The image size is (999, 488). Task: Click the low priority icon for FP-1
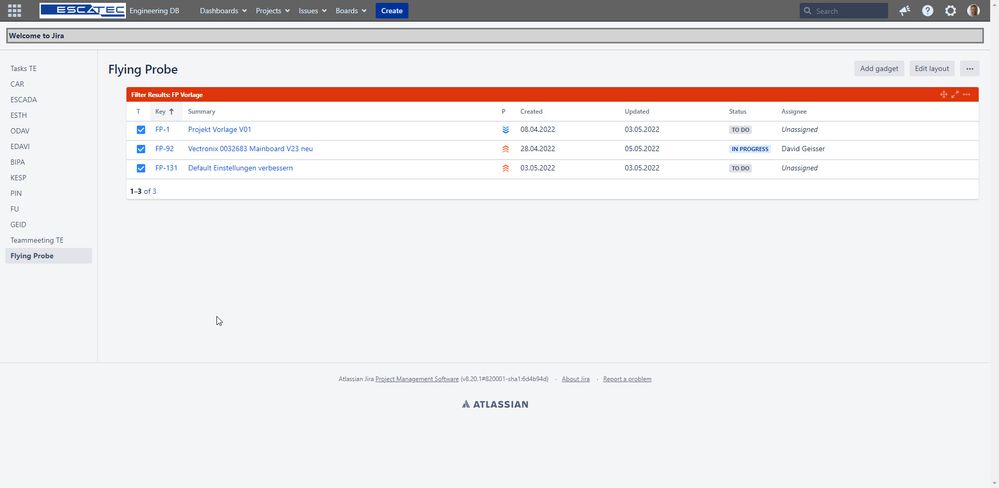tap(505, 129)
